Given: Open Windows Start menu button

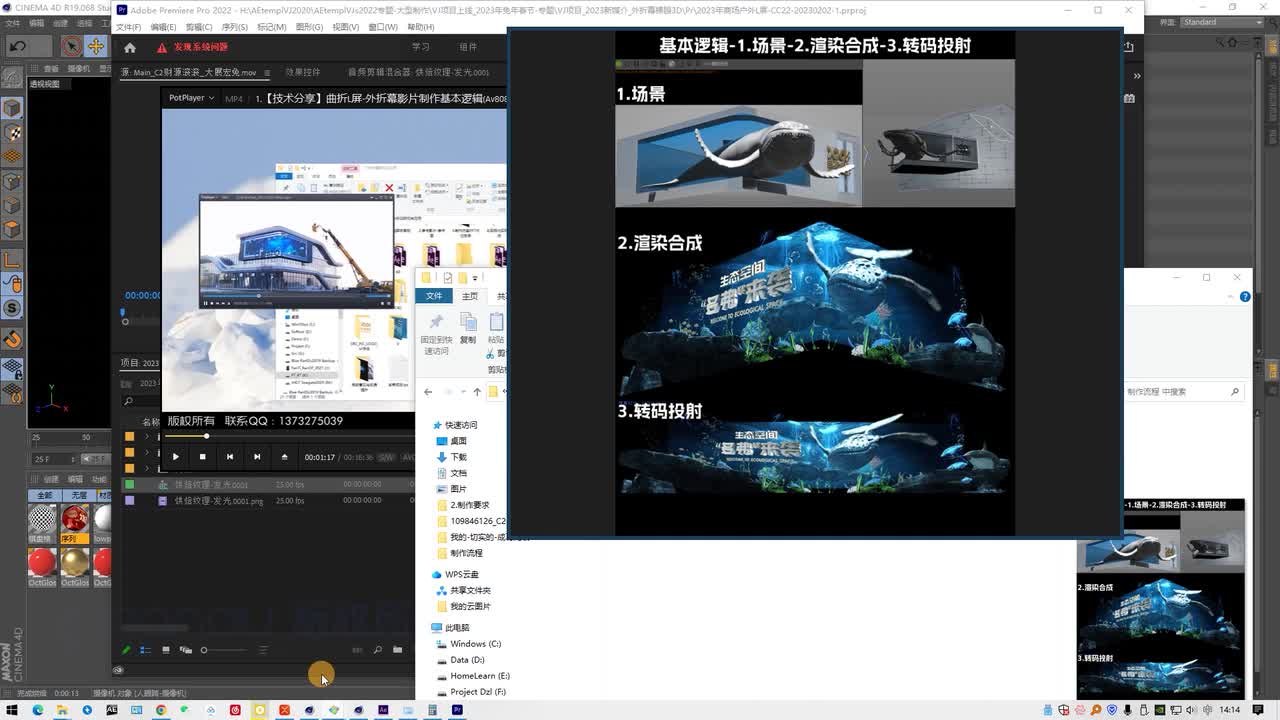Looking at the screenshot, I should (11, 710).
